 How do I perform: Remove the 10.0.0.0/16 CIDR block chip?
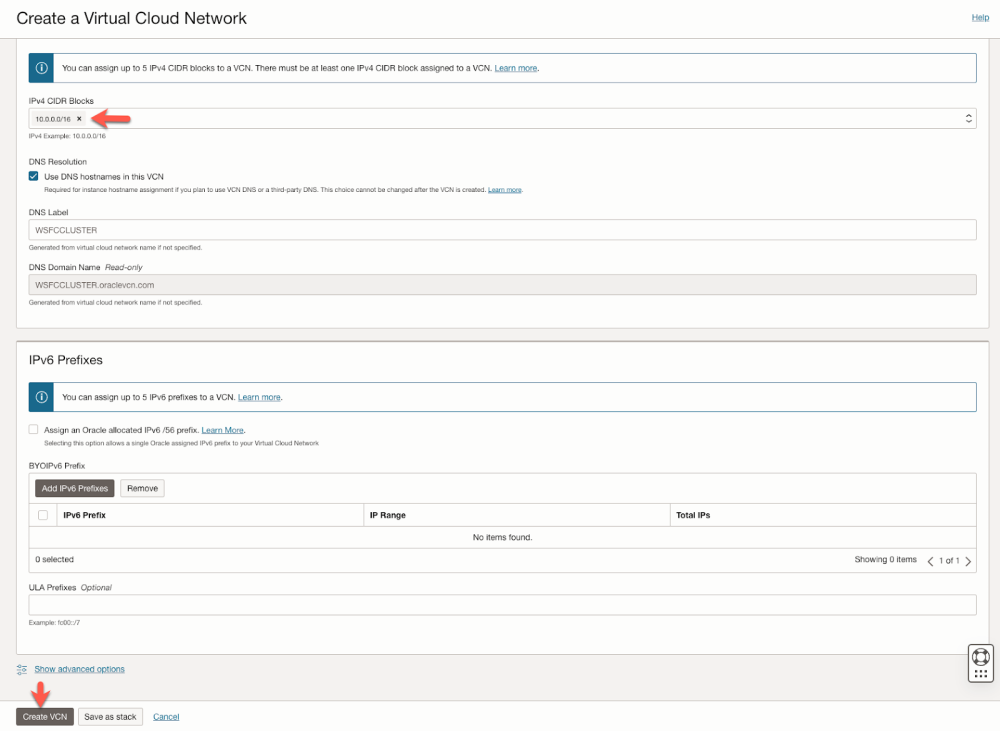coord(79,119)
